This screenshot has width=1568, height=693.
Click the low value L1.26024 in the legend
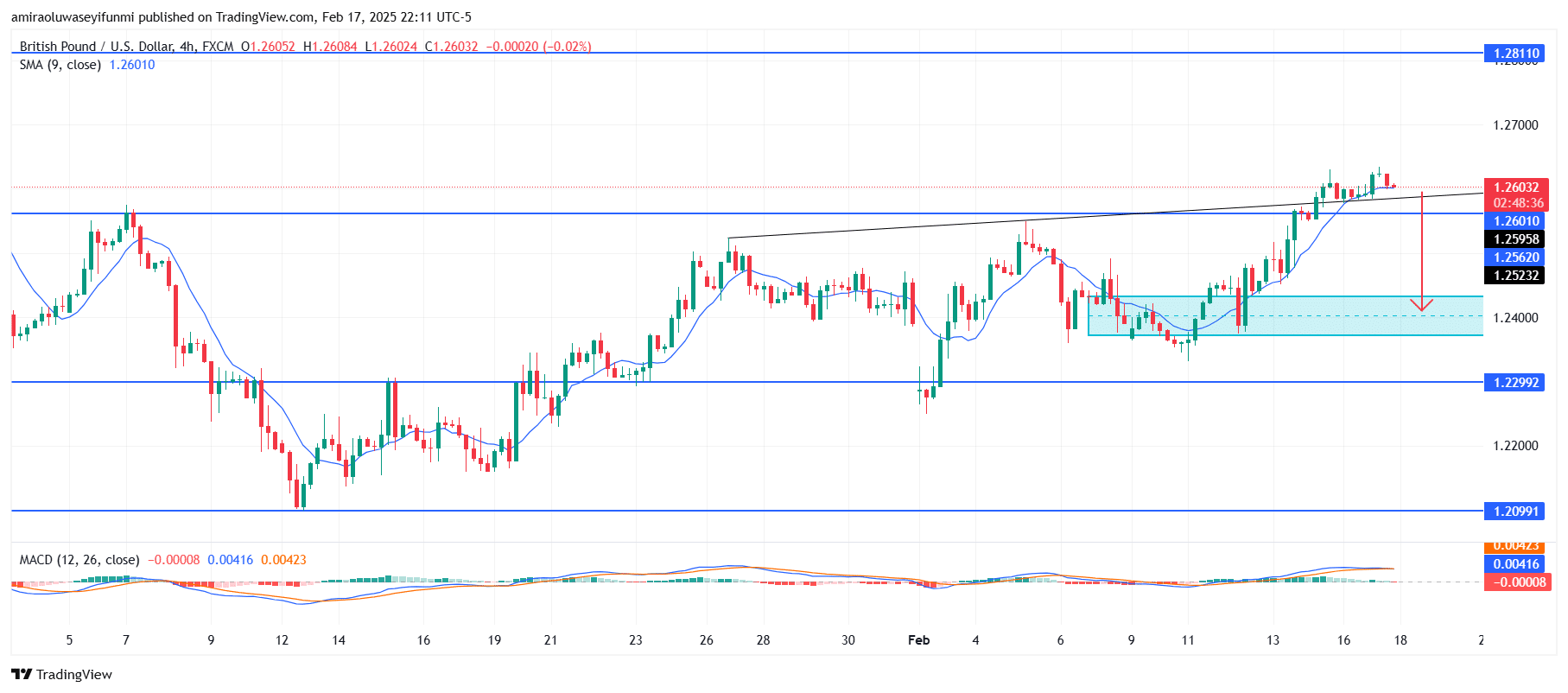point(390,47)
